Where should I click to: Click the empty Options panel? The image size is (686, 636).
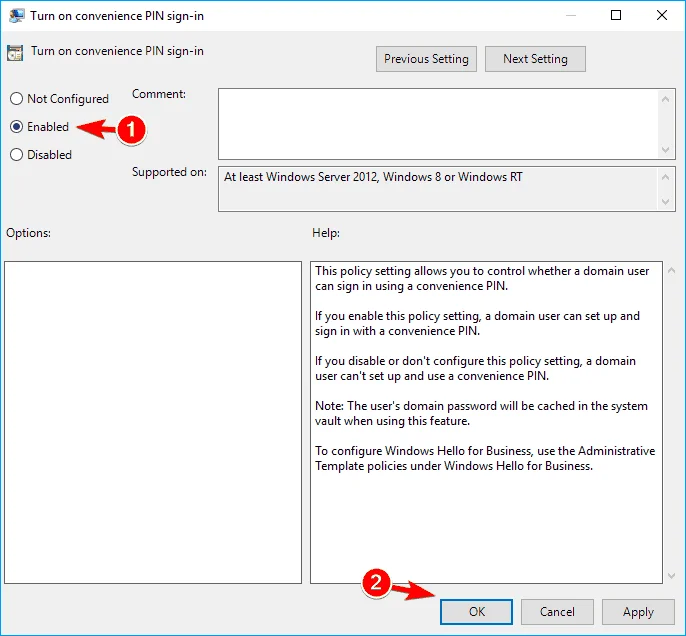[x=153, y=422]
